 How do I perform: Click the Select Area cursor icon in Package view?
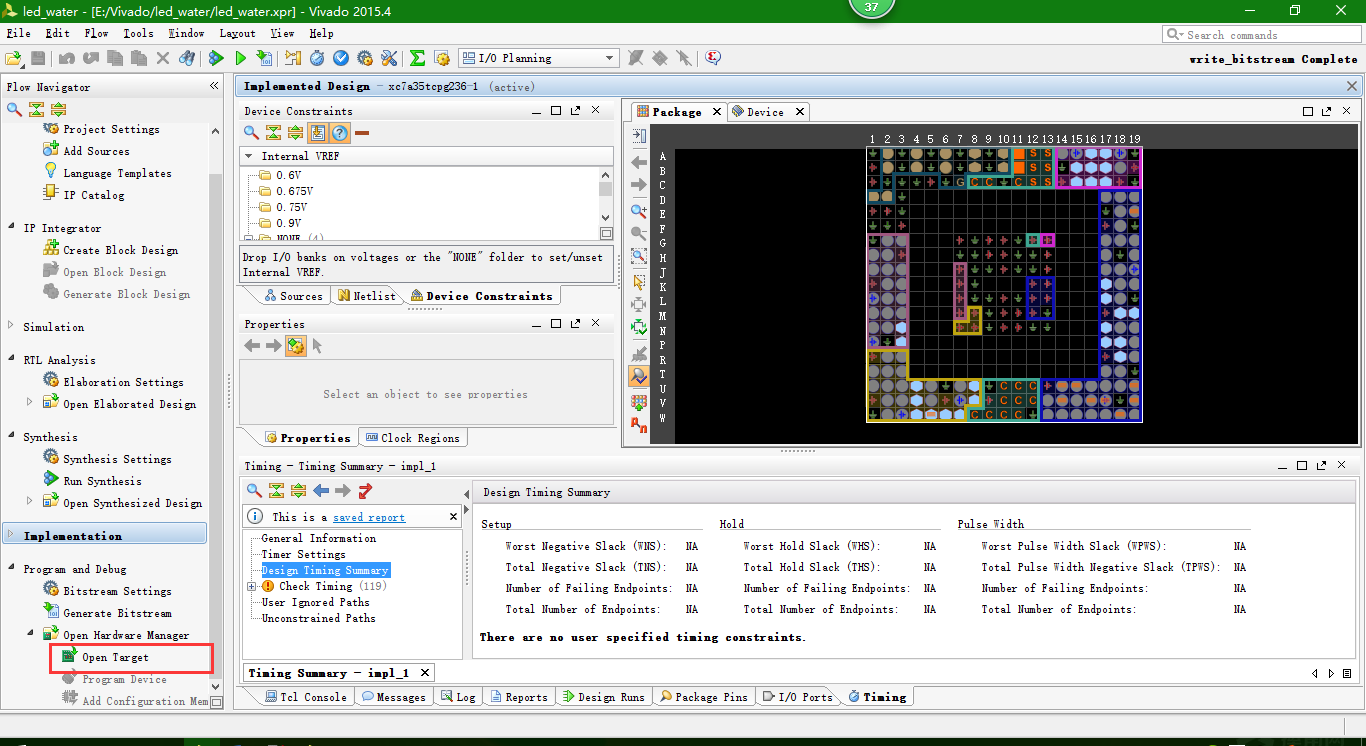639,282
